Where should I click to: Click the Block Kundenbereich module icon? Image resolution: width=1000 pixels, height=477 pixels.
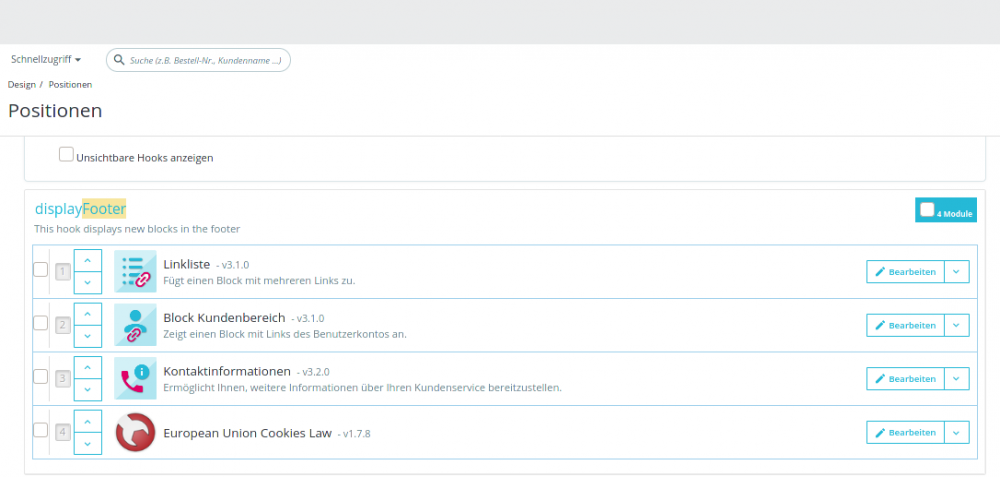click(135, 325)
